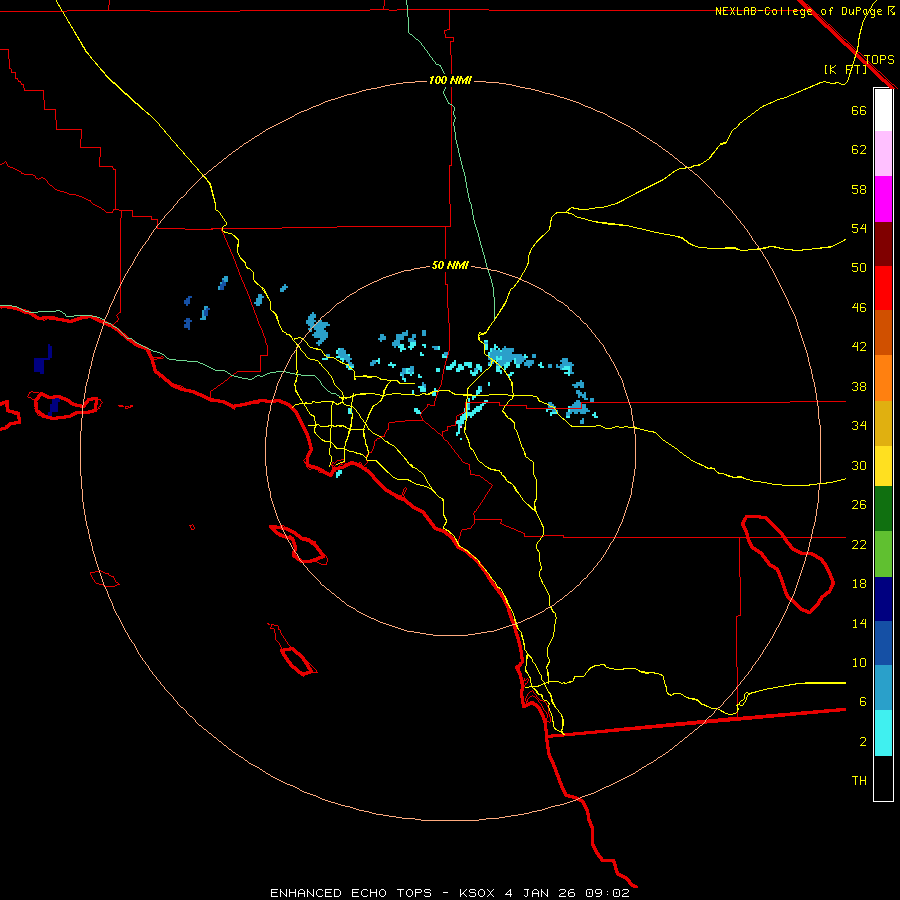Image resolution: width=900 pixels, height=900 pixels.
Task: Click the legend value '46'
Action: [859, 308]
